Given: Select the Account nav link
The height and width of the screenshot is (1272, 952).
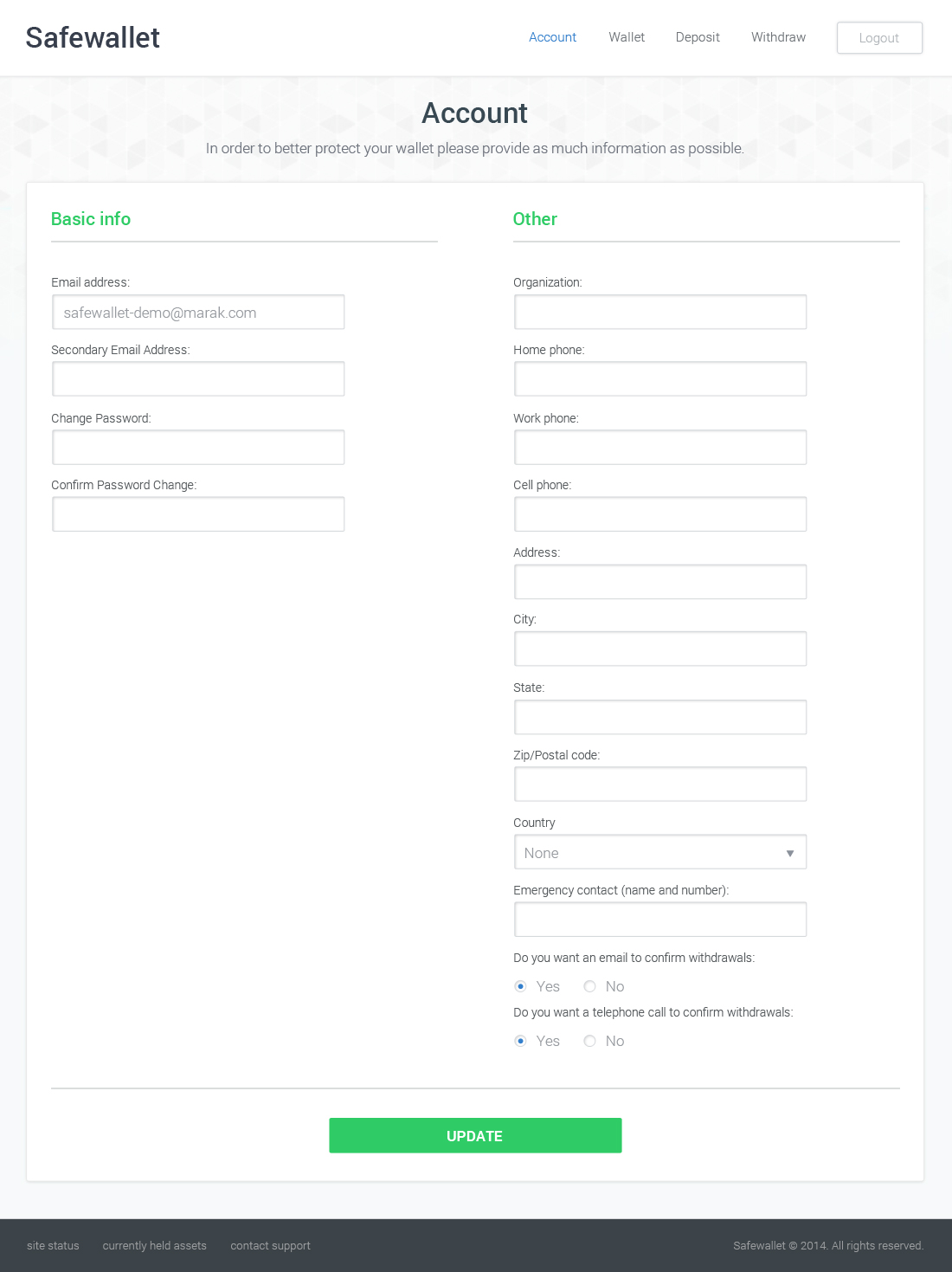Looking at the screenshot, I should coord(552,37).
